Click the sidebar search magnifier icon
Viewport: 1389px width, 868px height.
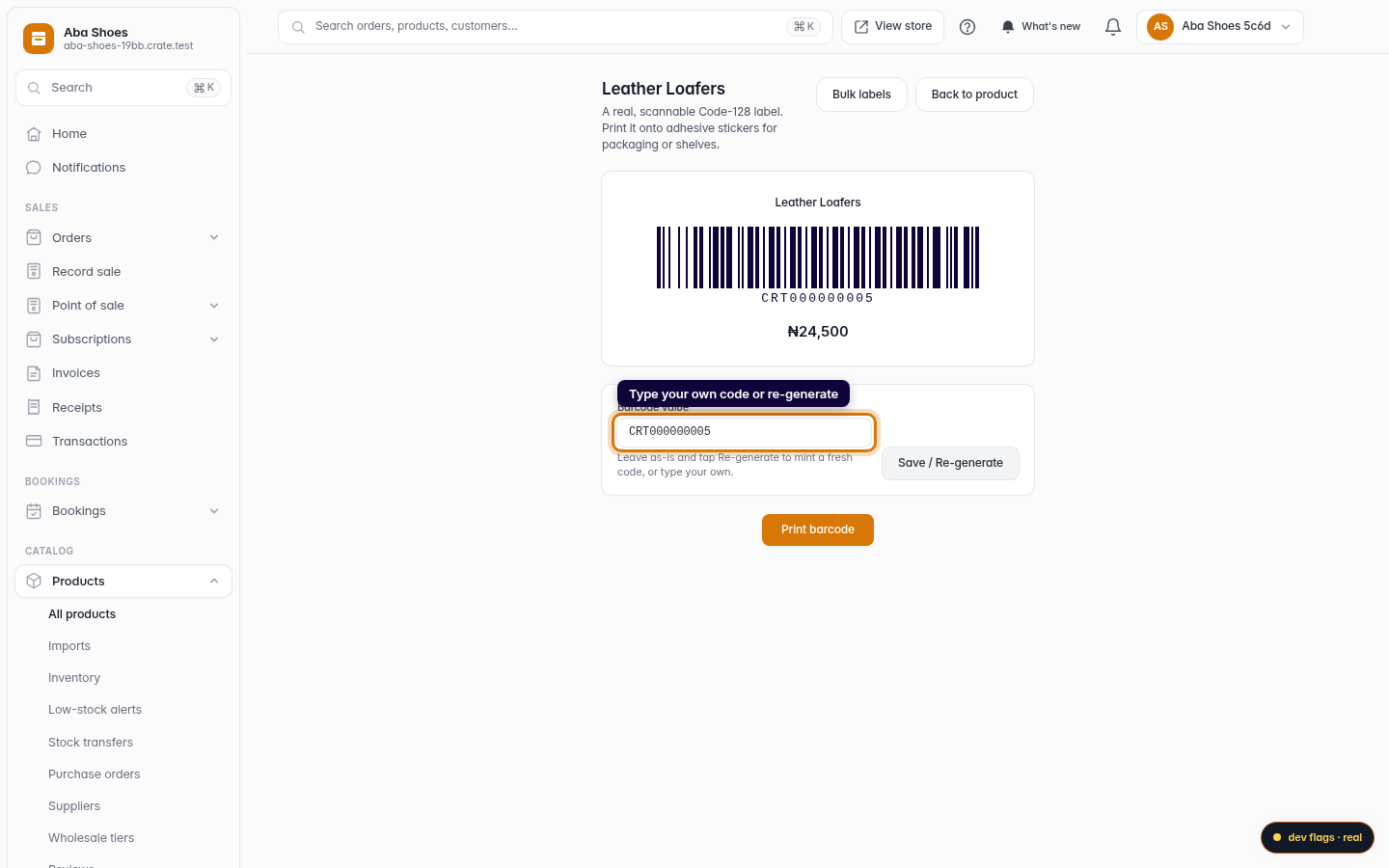click(x=34, y=88)
